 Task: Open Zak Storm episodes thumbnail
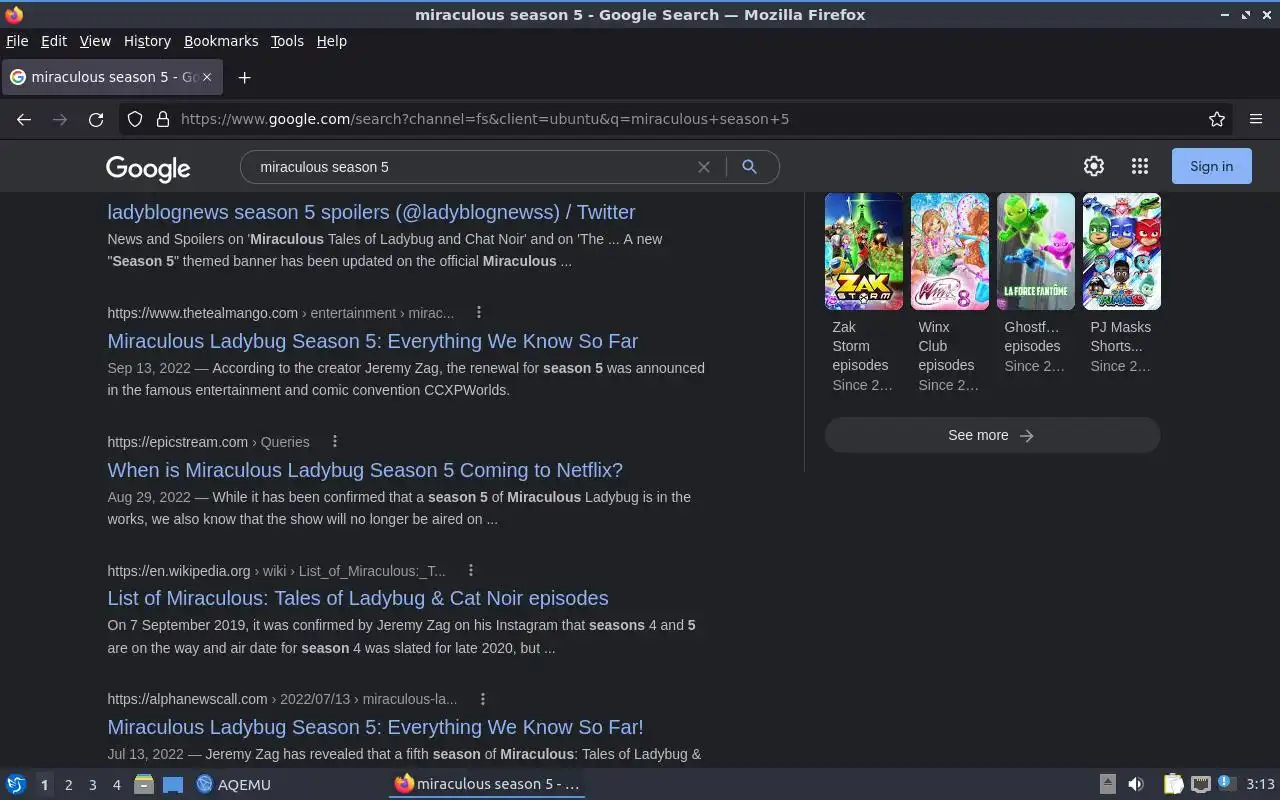pos(864,251)
